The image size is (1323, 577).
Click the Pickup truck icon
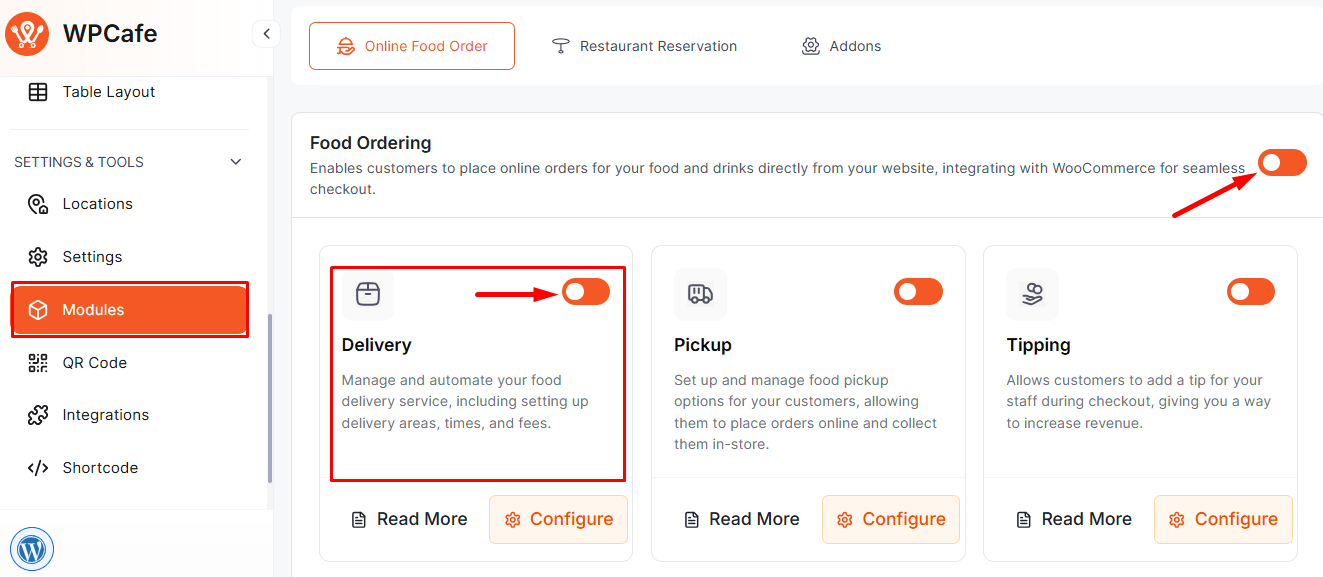coord(700,294)
